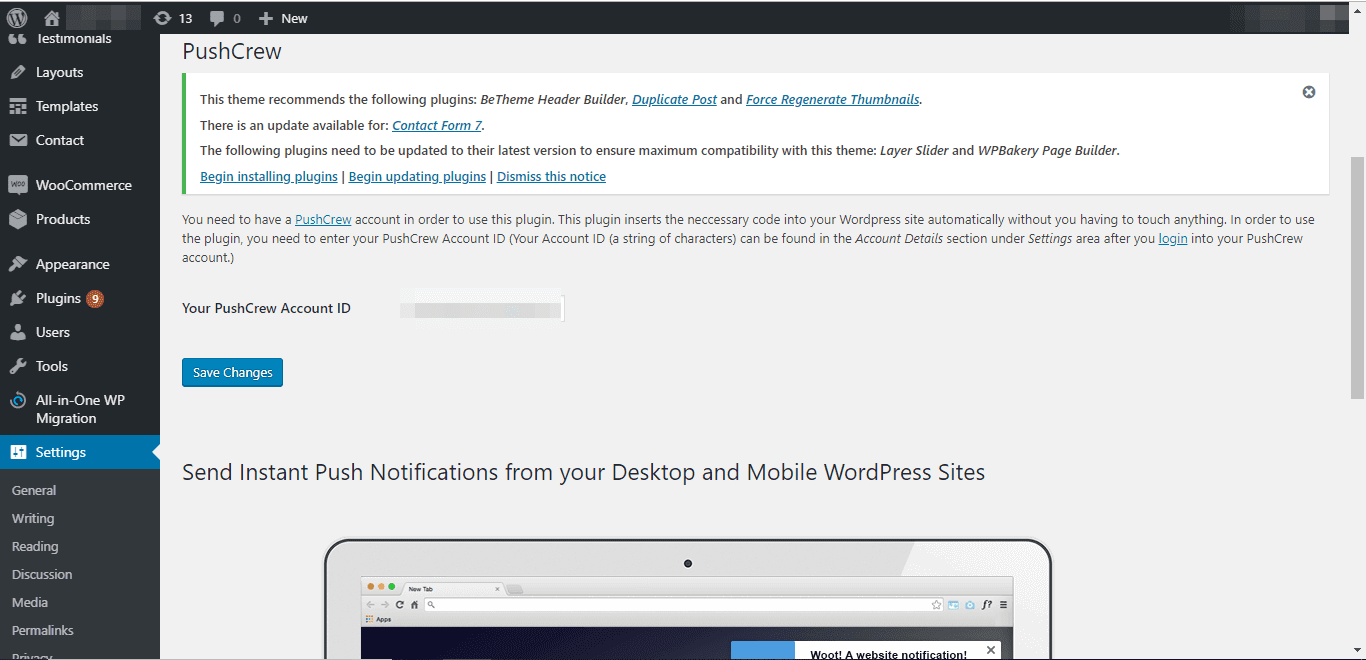Image resolution: width=1366 pixels, height=660 pixels.
Task: Click the New text in admin bar
Action: 294,18
